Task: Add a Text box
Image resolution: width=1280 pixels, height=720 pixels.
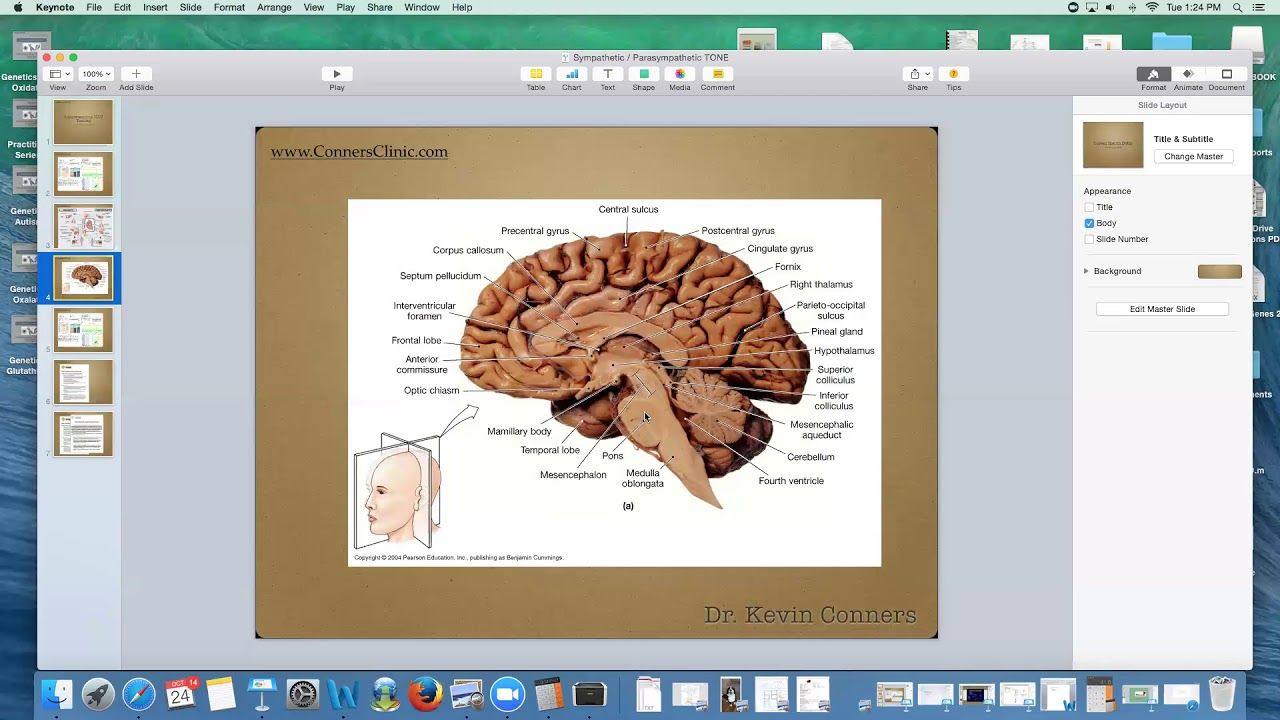Action: pos(607,74)
